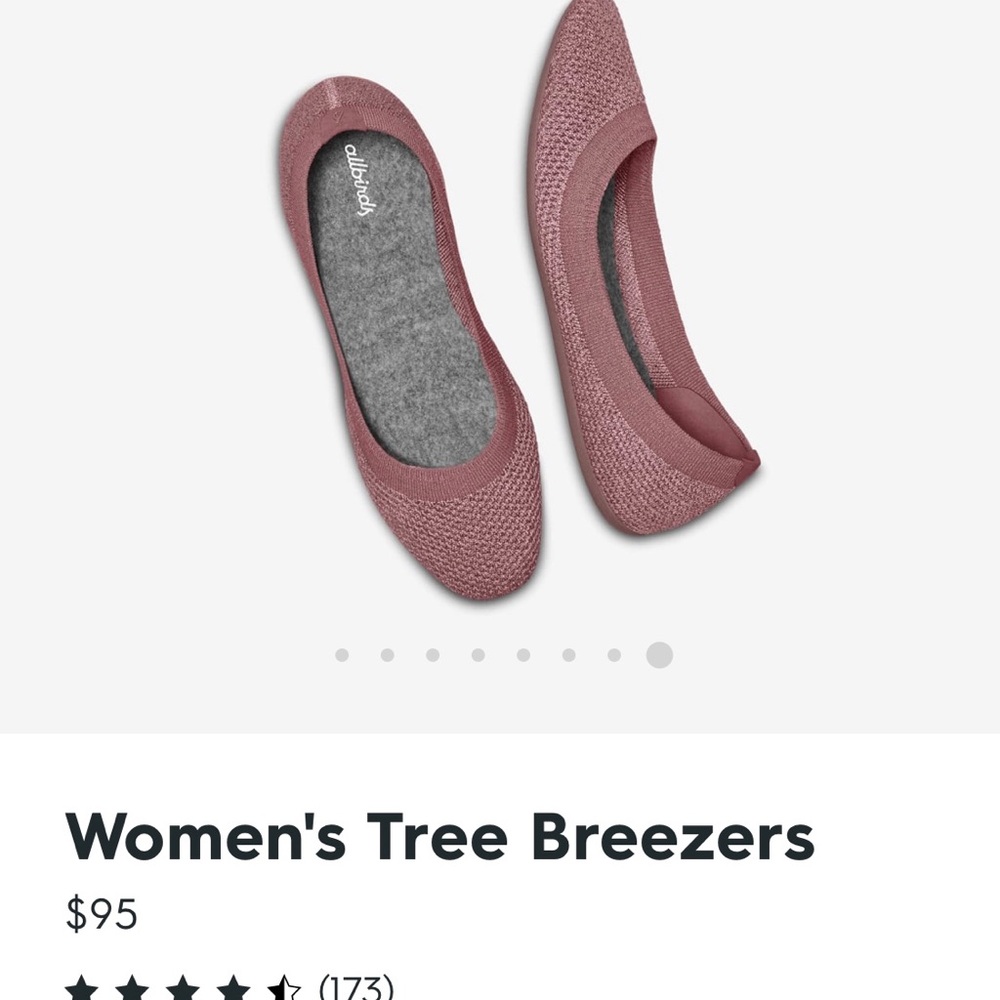Select the second image pagination dot
The height and width of the screenshot is (1000, 1000).
(x=387, y=655)
